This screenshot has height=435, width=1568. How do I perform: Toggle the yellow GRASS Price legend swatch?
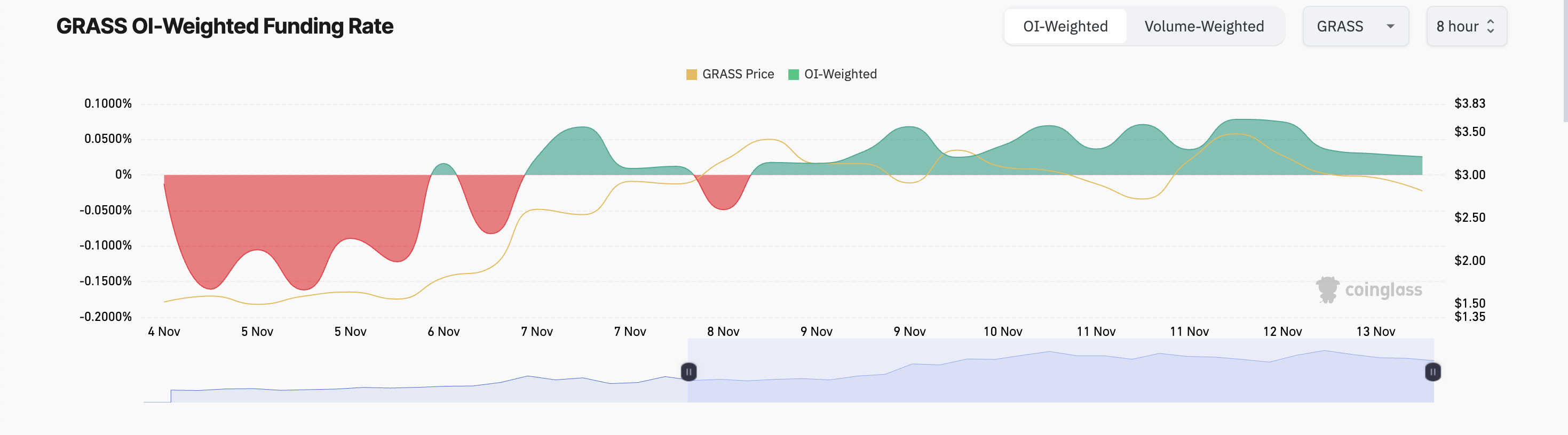(x=692, y=74)
